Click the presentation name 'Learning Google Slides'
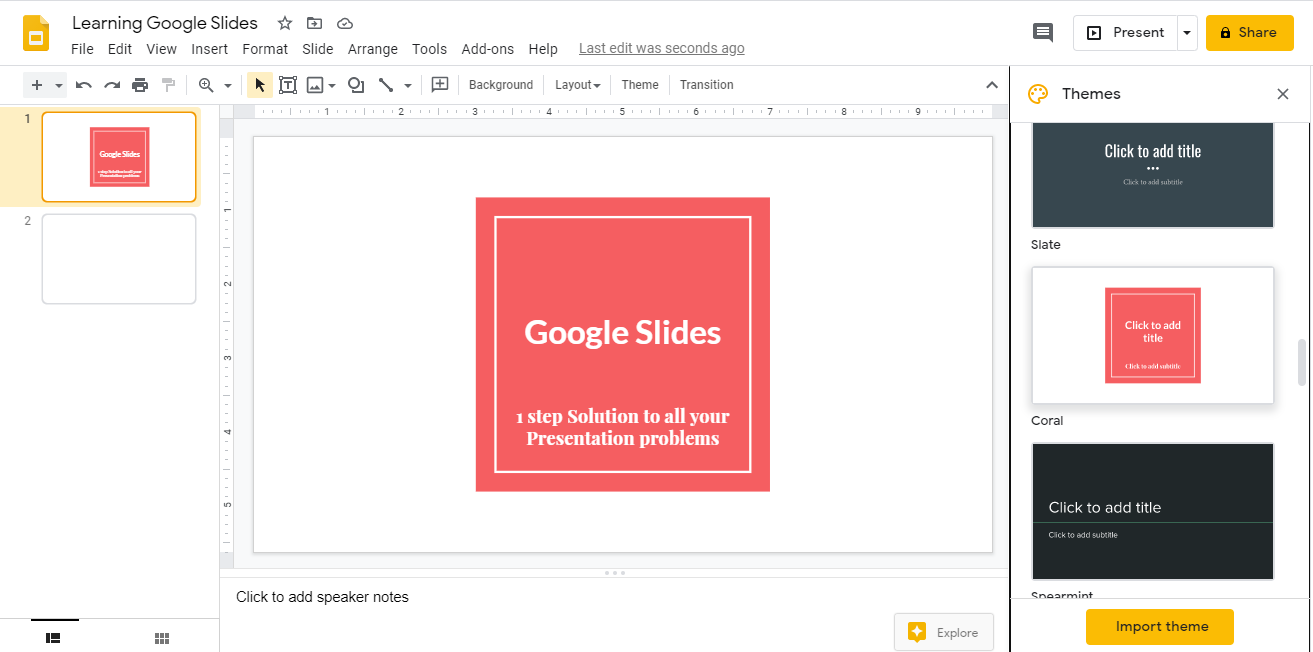 [165, 23]
